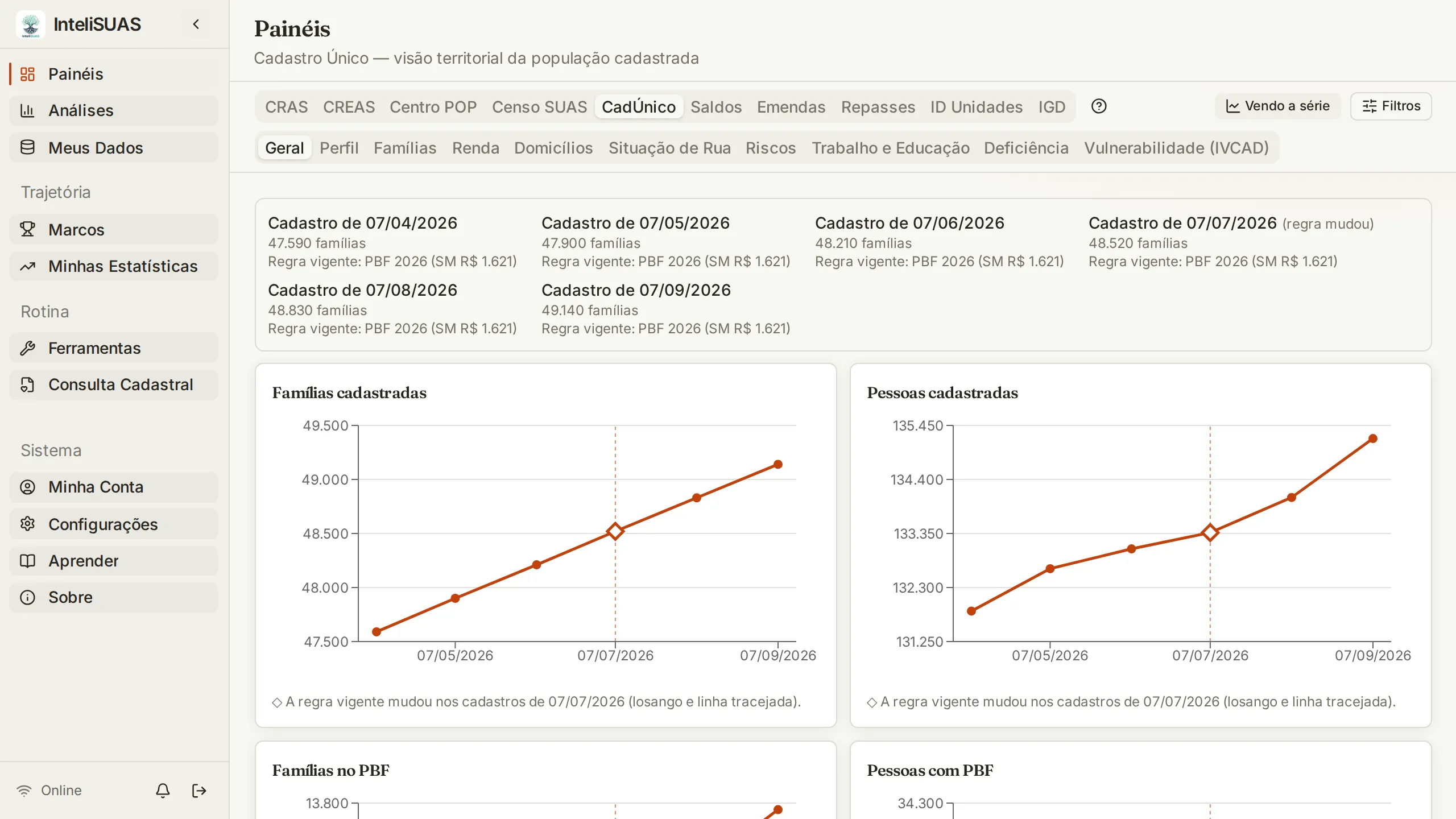Select the Trabalho e Educação sub-tab
This screenshot has width=1456, height=819.
(891, 148)
